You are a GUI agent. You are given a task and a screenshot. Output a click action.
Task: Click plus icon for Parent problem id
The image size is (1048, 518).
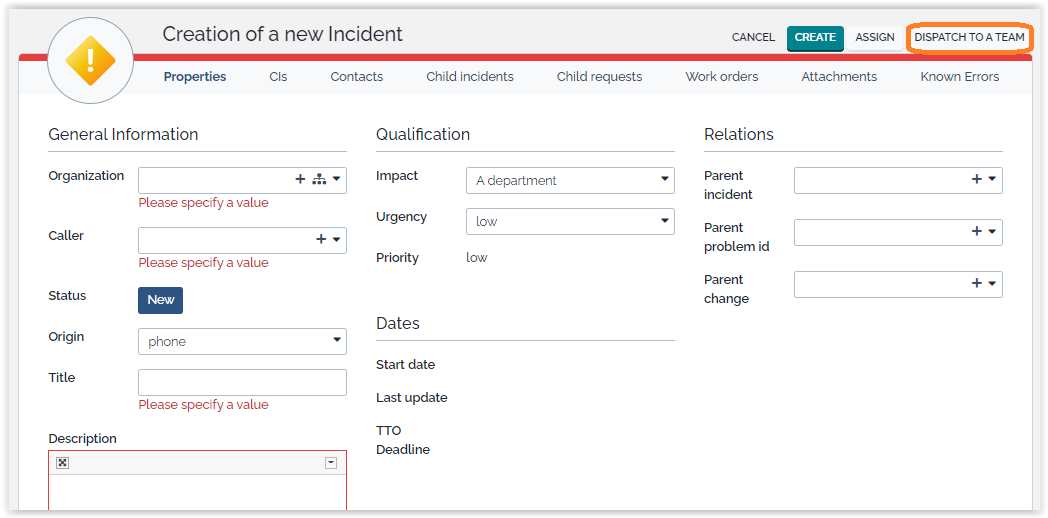click(x=977, y=232)
